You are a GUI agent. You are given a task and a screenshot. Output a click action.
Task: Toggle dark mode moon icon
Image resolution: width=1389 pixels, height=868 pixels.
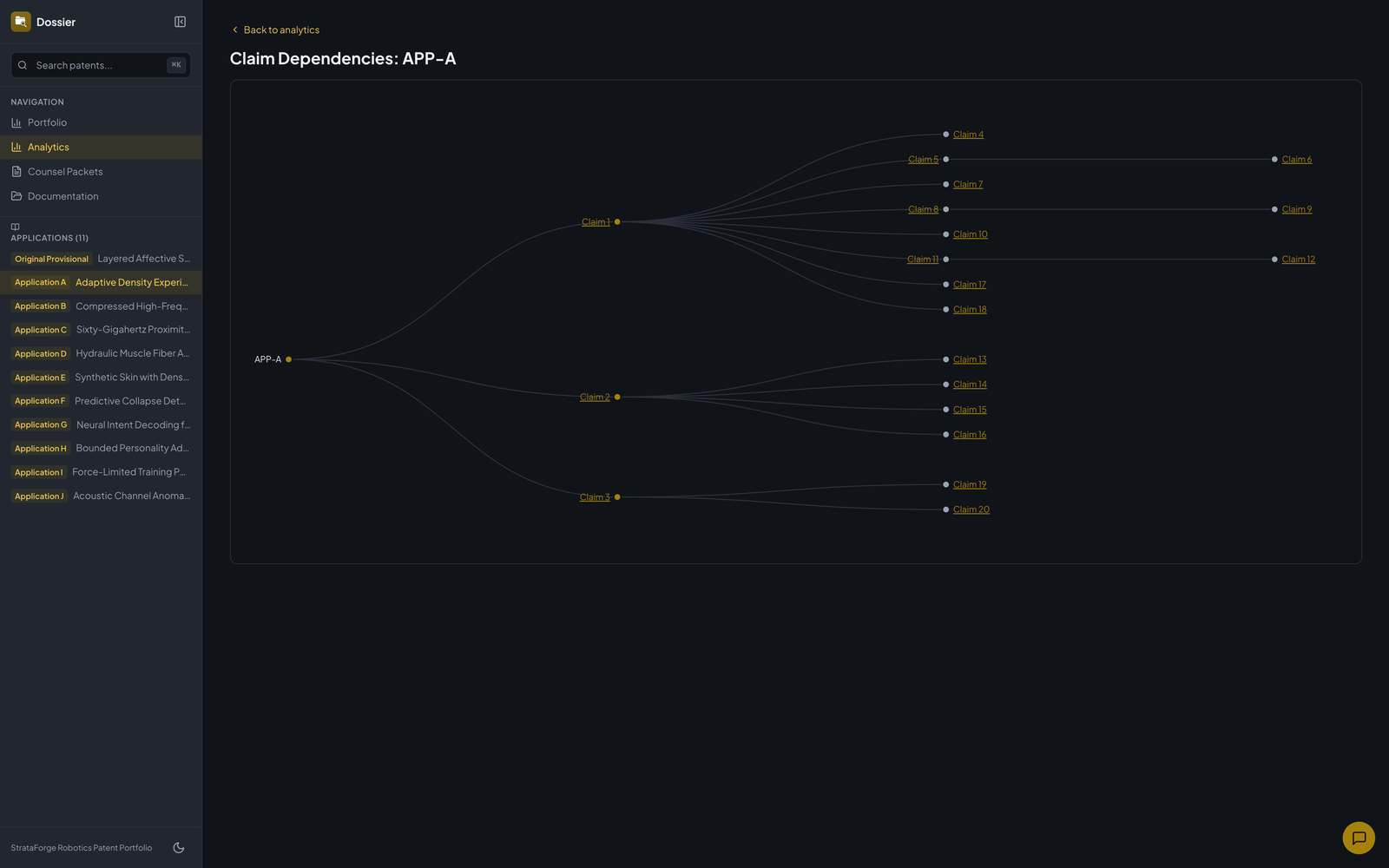pos(179,848)
